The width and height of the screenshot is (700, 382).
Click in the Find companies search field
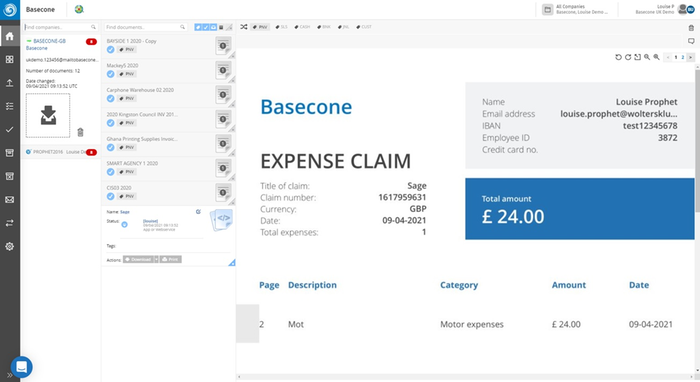[60, 27]
